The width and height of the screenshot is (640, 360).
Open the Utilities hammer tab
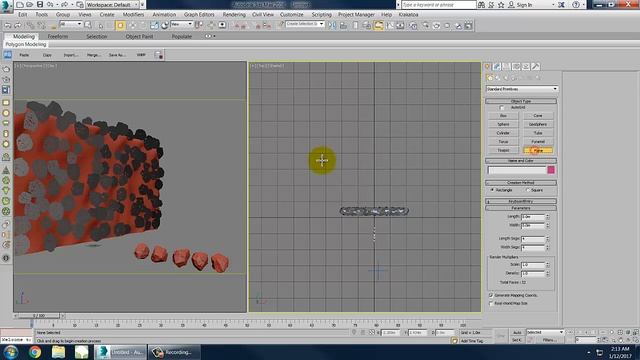click(536, 67)
